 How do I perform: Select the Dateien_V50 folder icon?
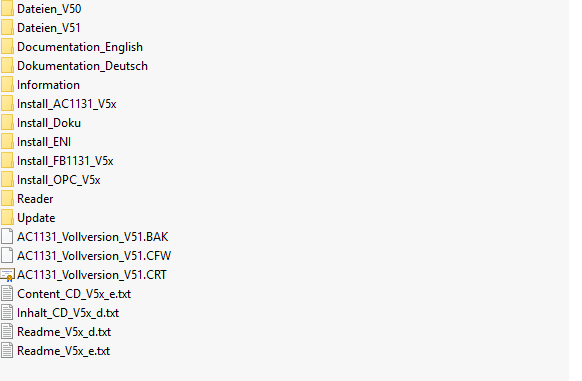tap(7, 9)
